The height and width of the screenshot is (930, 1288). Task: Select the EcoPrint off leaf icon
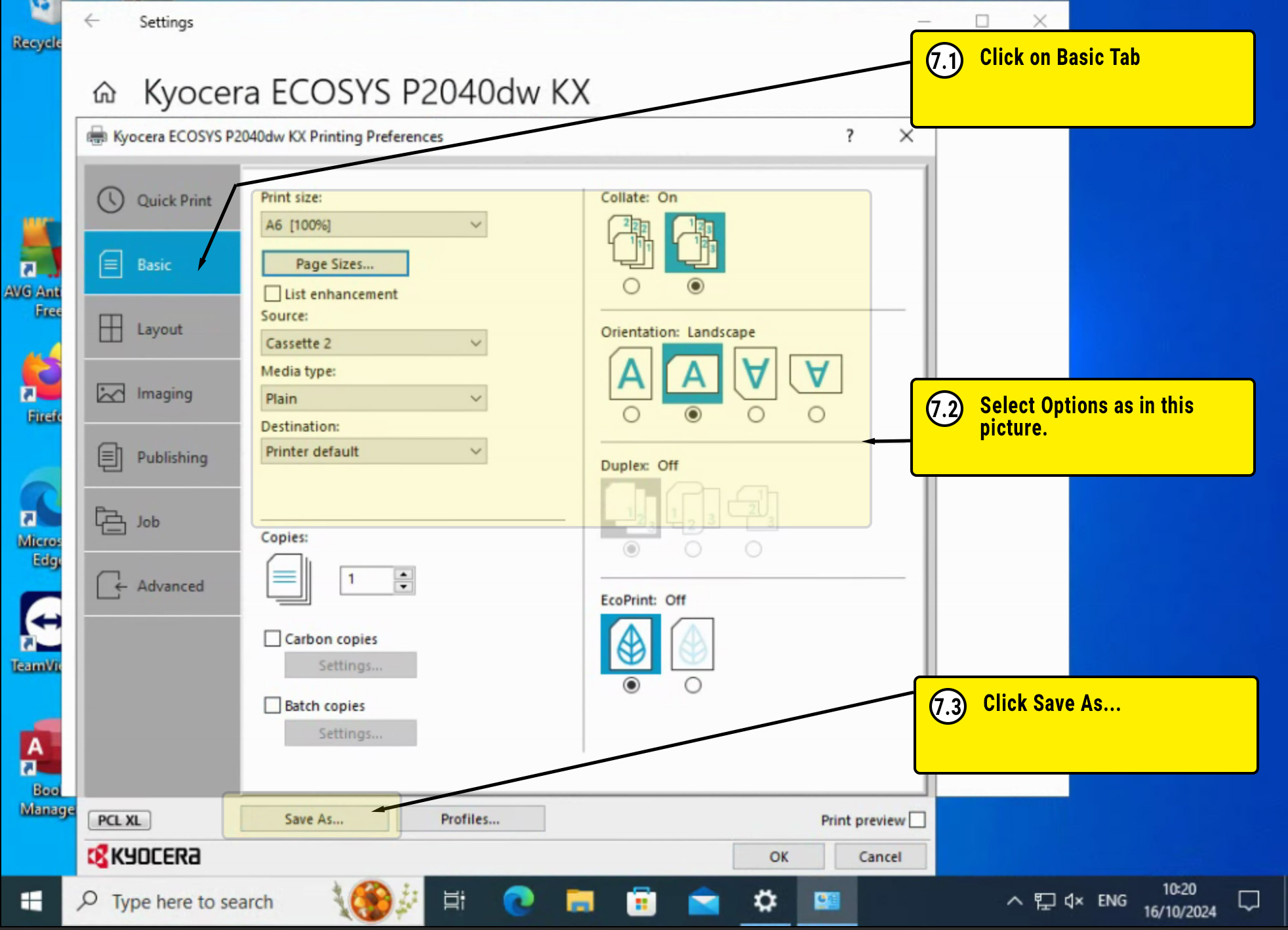click(631, 644)
